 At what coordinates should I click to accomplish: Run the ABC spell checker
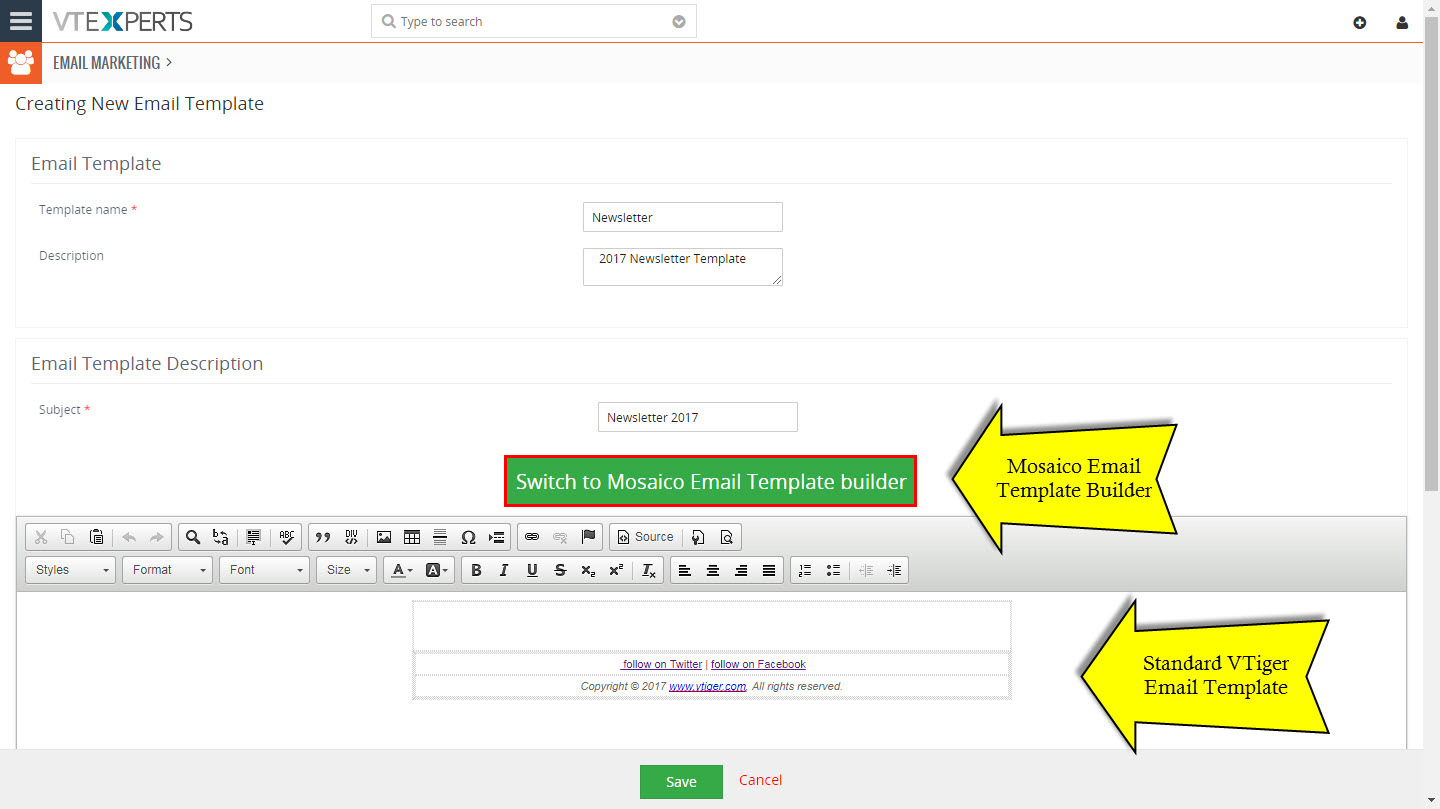coord(287,537)
